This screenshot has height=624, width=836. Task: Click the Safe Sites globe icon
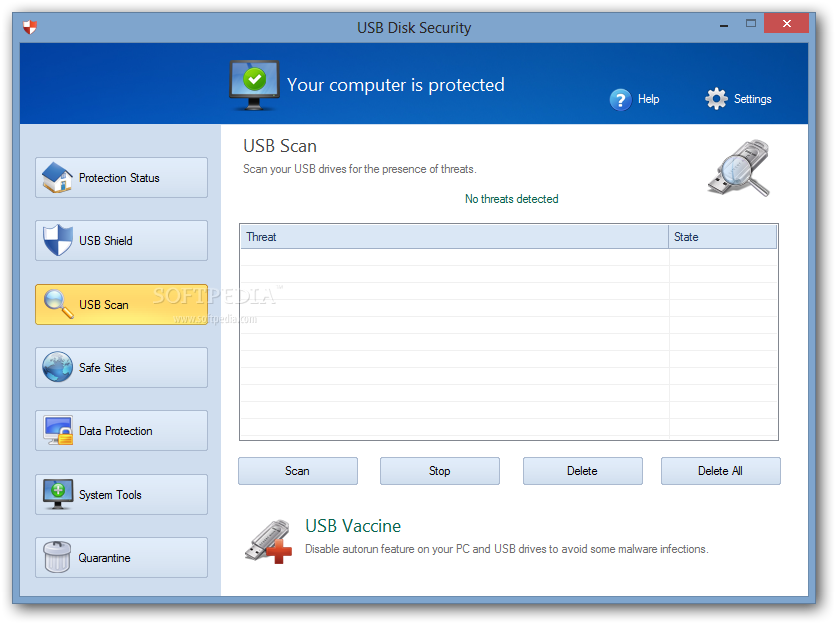coord(58,367)
